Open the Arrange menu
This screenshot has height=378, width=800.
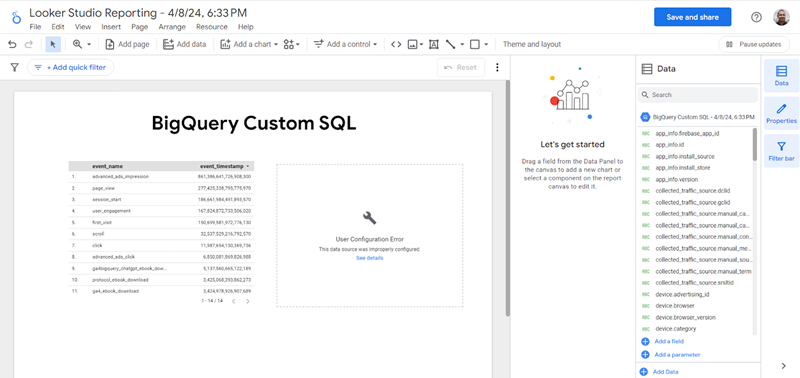(172, 27)
